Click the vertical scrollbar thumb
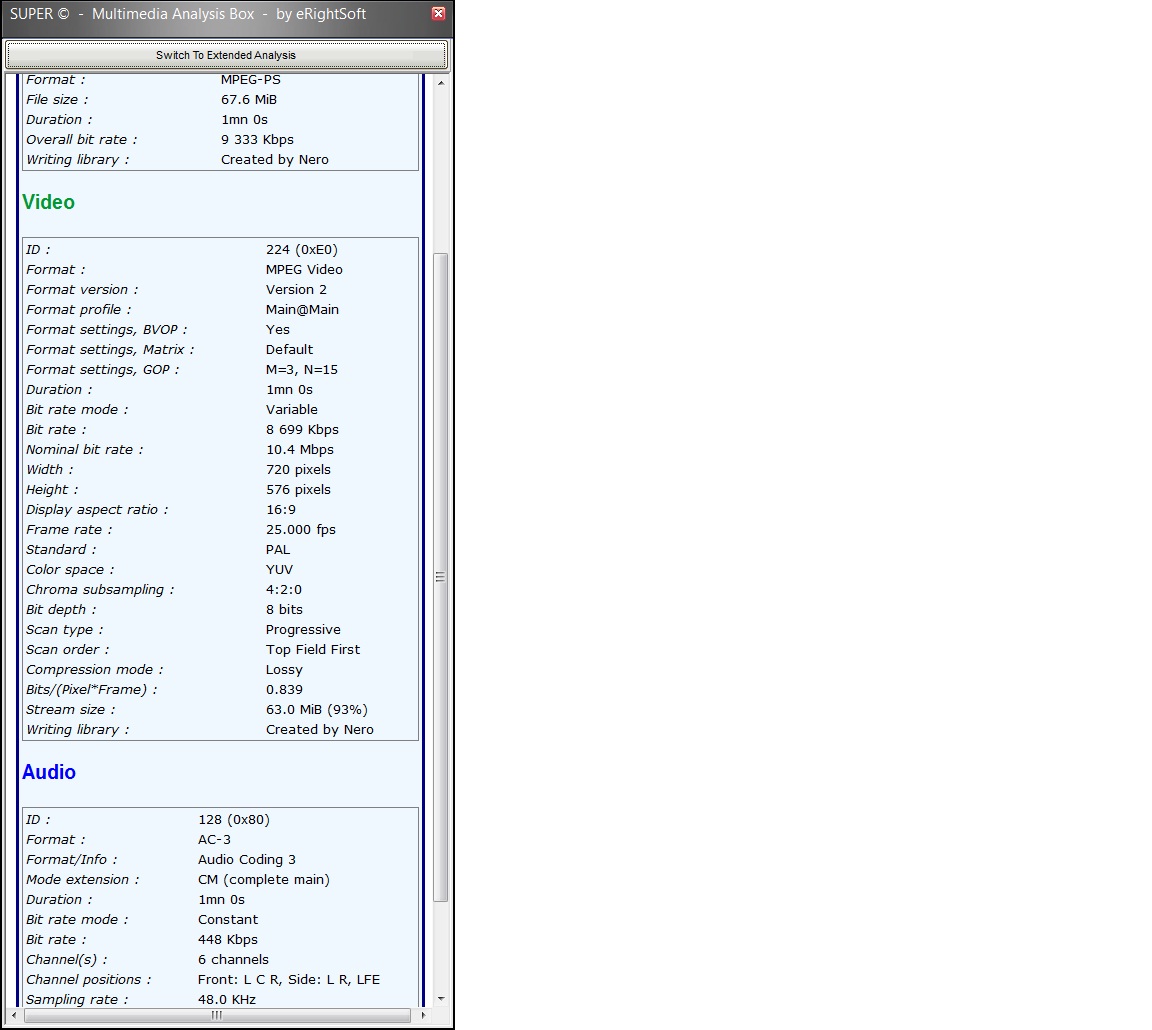The height and width of the screenshot is (1030, 1152). 440,577
